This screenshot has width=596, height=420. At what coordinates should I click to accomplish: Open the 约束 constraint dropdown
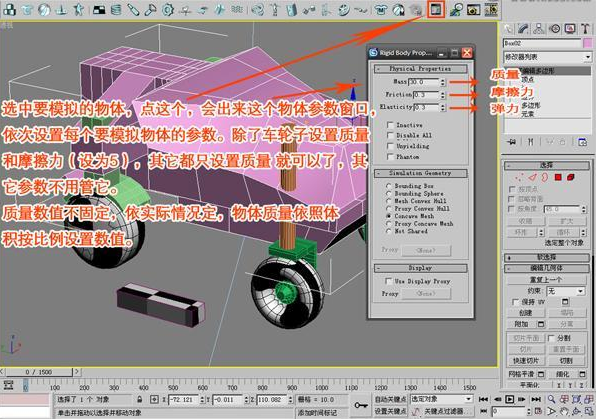566,291
